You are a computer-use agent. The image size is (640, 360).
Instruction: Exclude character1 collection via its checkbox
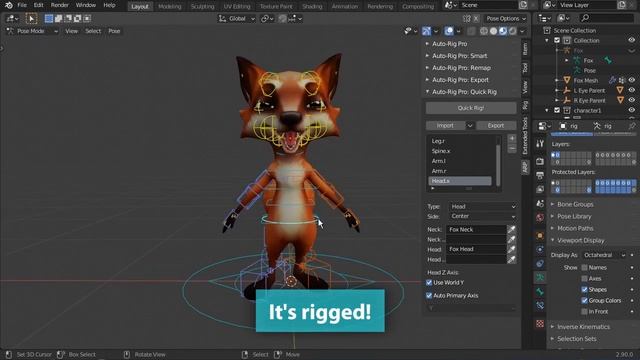tap(557, 110)
